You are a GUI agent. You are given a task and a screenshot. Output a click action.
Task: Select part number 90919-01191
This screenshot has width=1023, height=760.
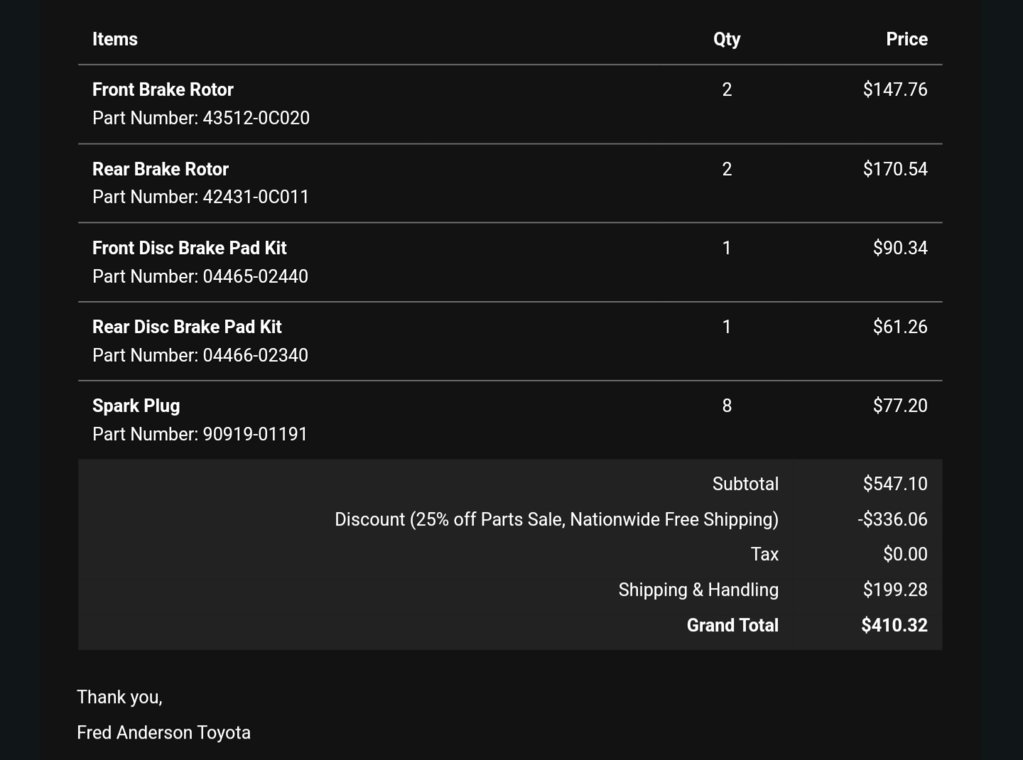click(254, 434)
